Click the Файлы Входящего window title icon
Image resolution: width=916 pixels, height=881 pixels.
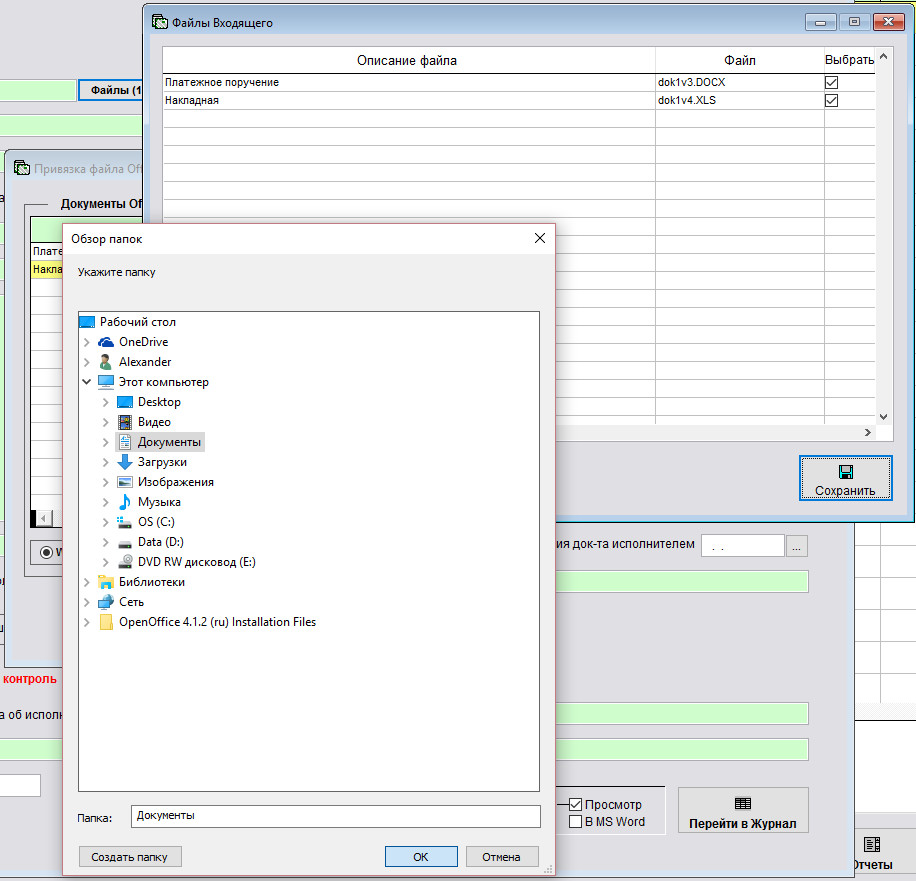(159, 22)
